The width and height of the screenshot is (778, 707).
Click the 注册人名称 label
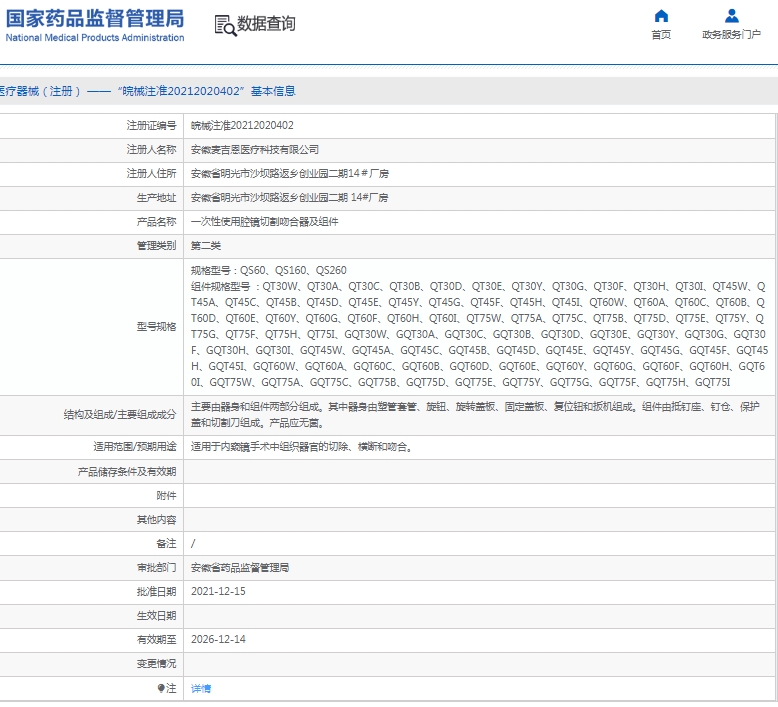pos(151,149)
